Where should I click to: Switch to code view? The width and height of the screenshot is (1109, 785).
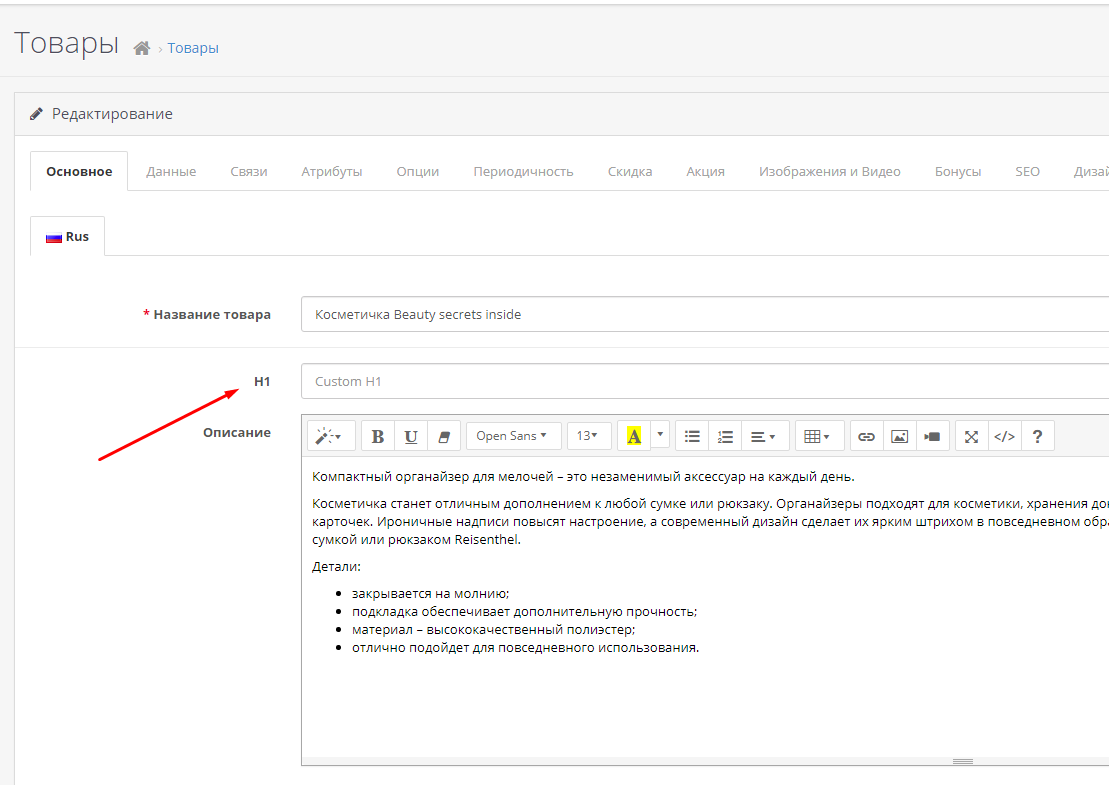click(x=1005, y=436)
